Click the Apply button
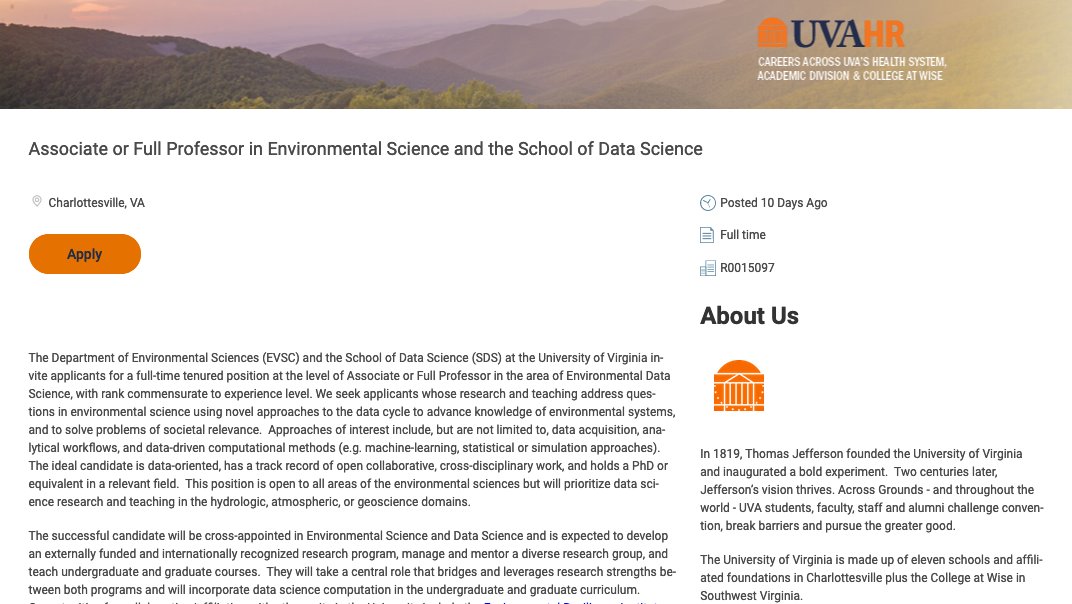 pyautogui.click(x=85, y=254)
